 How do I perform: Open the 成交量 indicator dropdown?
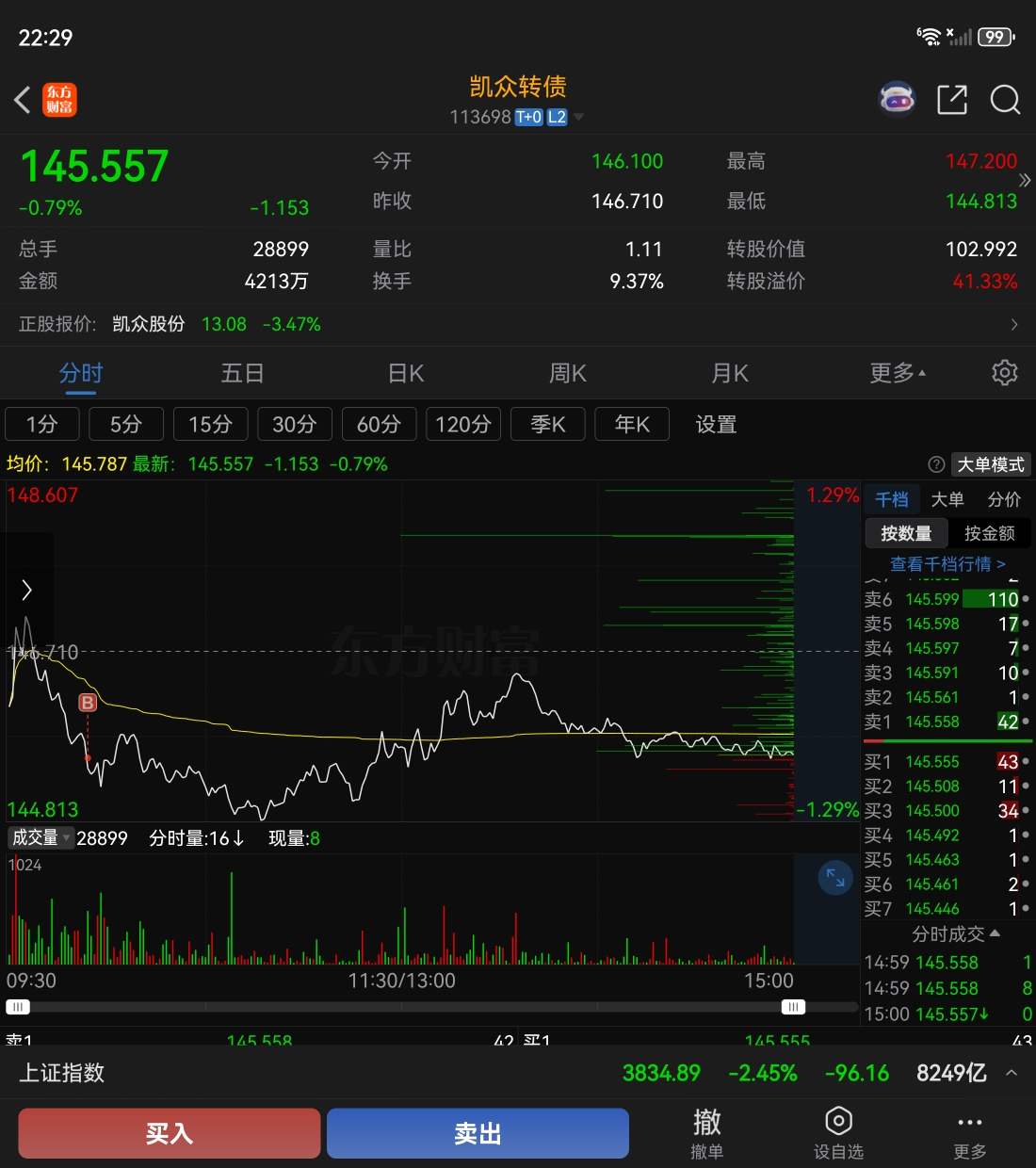coord(41,837)
